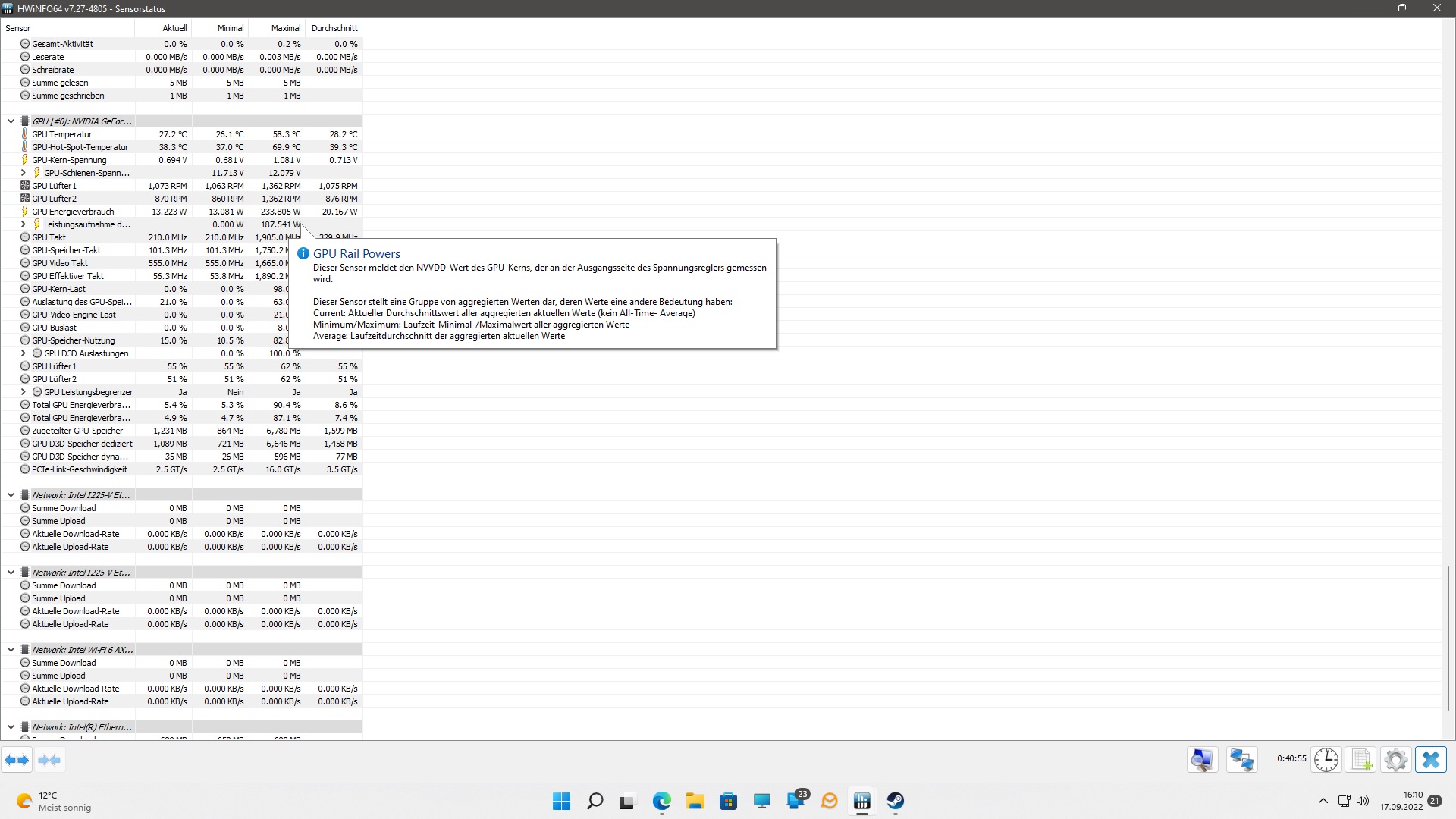Collapse the GPU NVIDIA GeForce group
Viewport: 1456px width, 819px height.
[x=11, y=121]
